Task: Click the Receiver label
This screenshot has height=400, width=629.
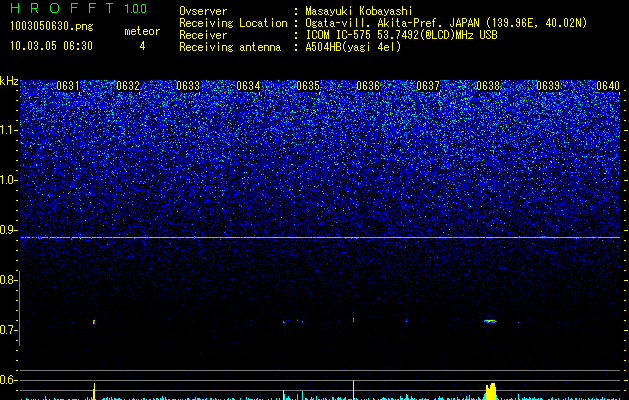Action: (x=203, y=35)
